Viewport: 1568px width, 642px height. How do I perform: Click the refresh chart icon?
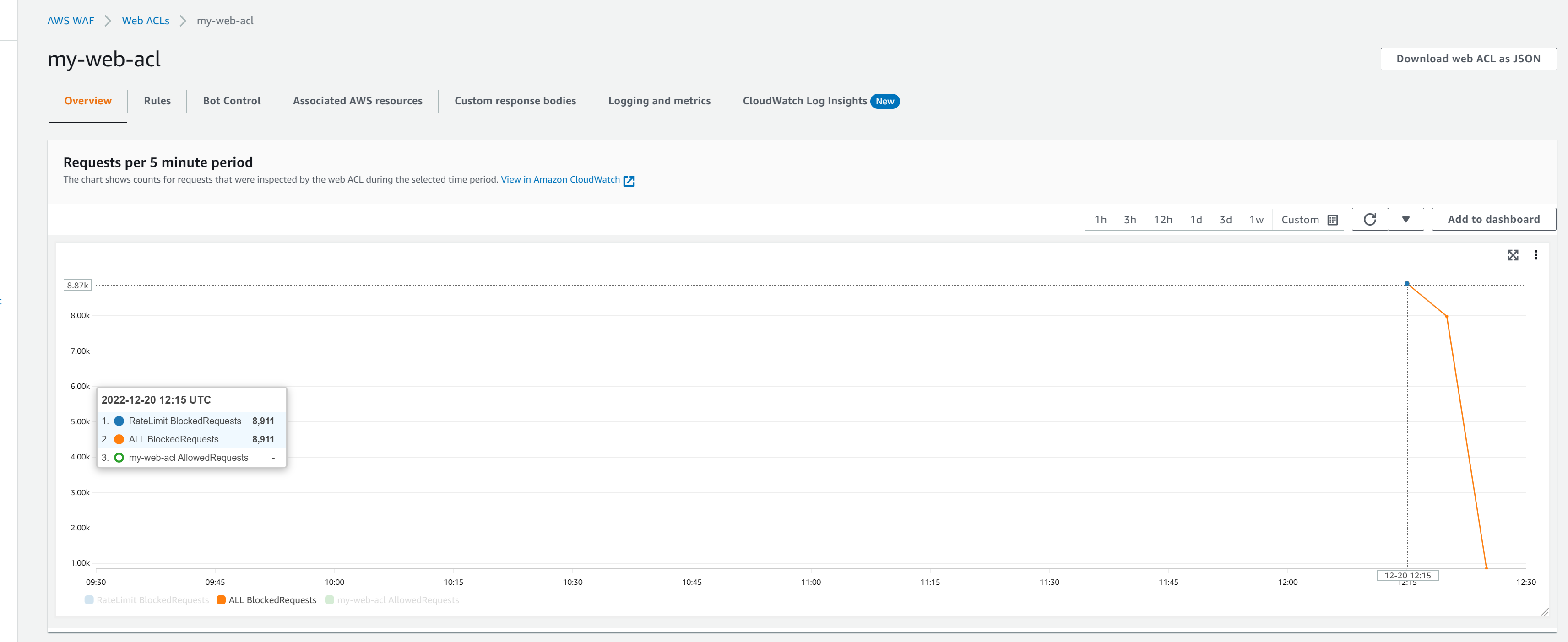click(x=1370, y=219)
